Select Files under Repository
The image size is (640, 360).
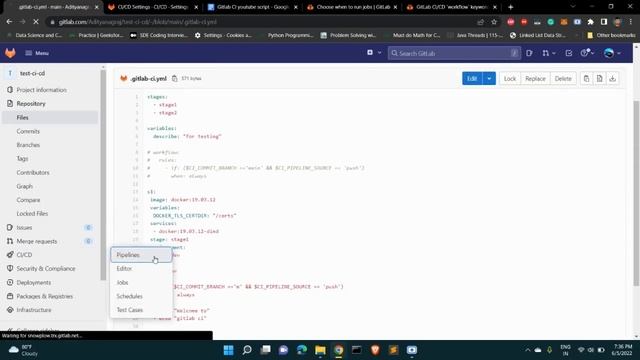(22, 118)
